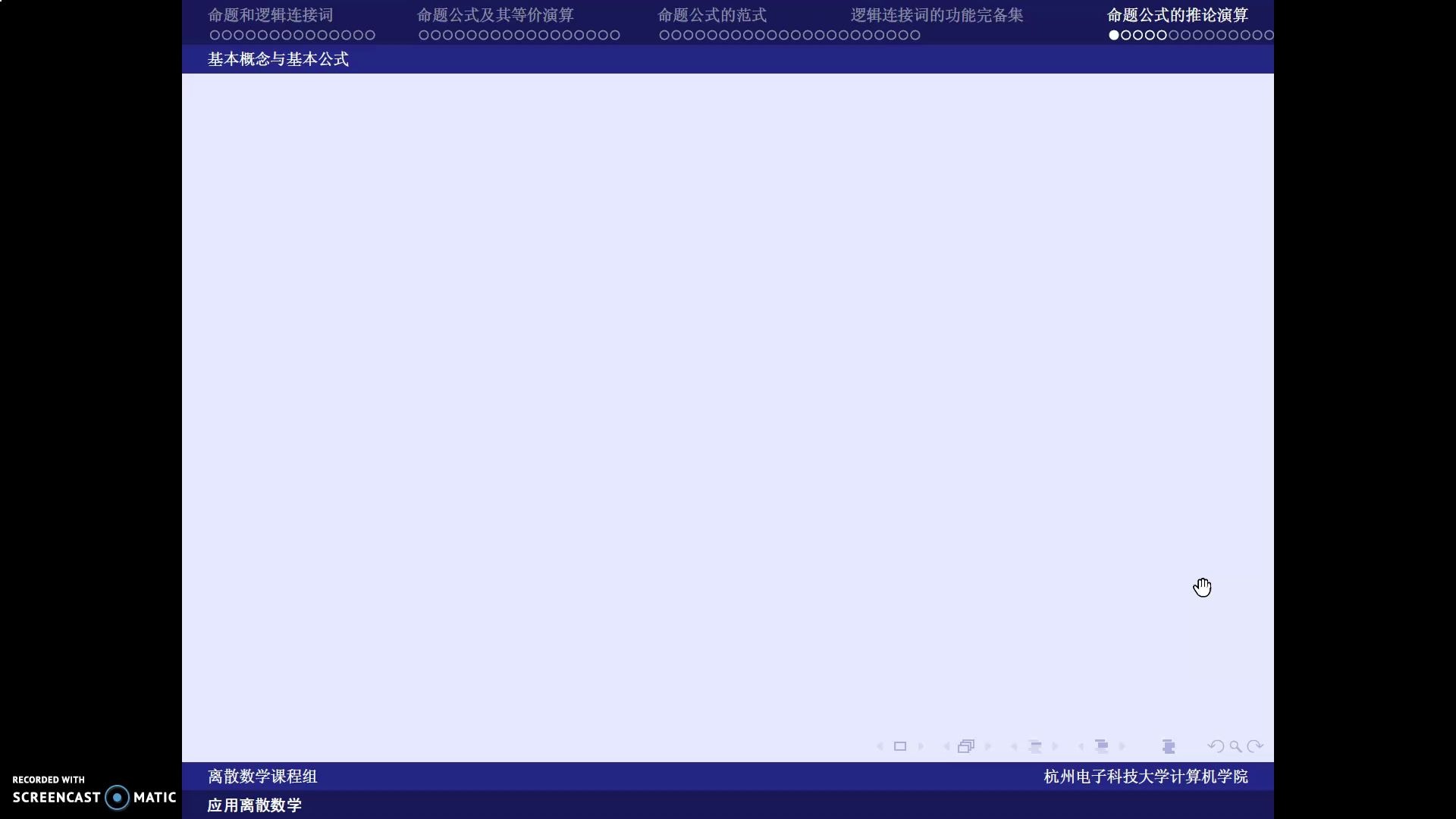Click the presentation/appendix navigation icon
Viewport: 1456px width, 819px height.
(x=1169, y=746)
